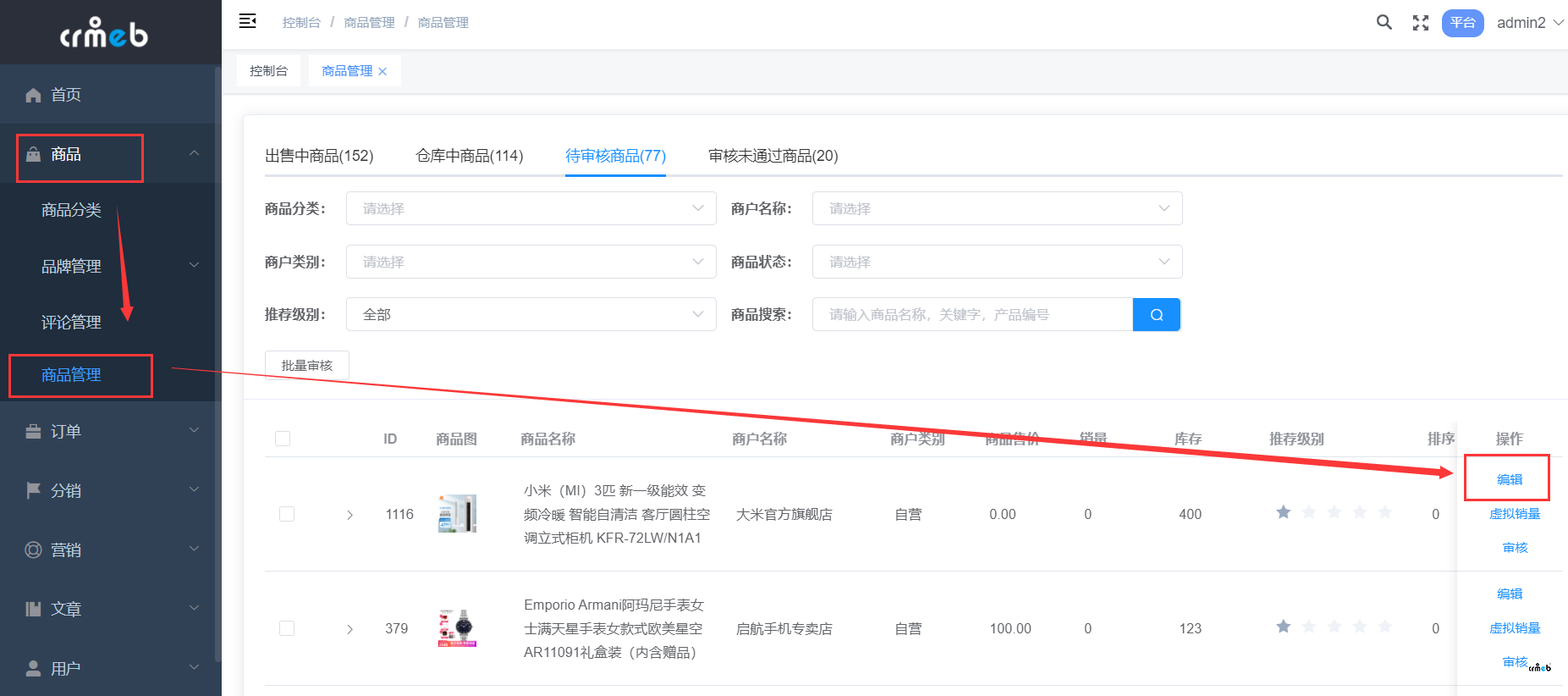Set first star rating for product 379
Image resolution: width=1568 pixels, height=696 pixels.
(x=1284, y=627)
